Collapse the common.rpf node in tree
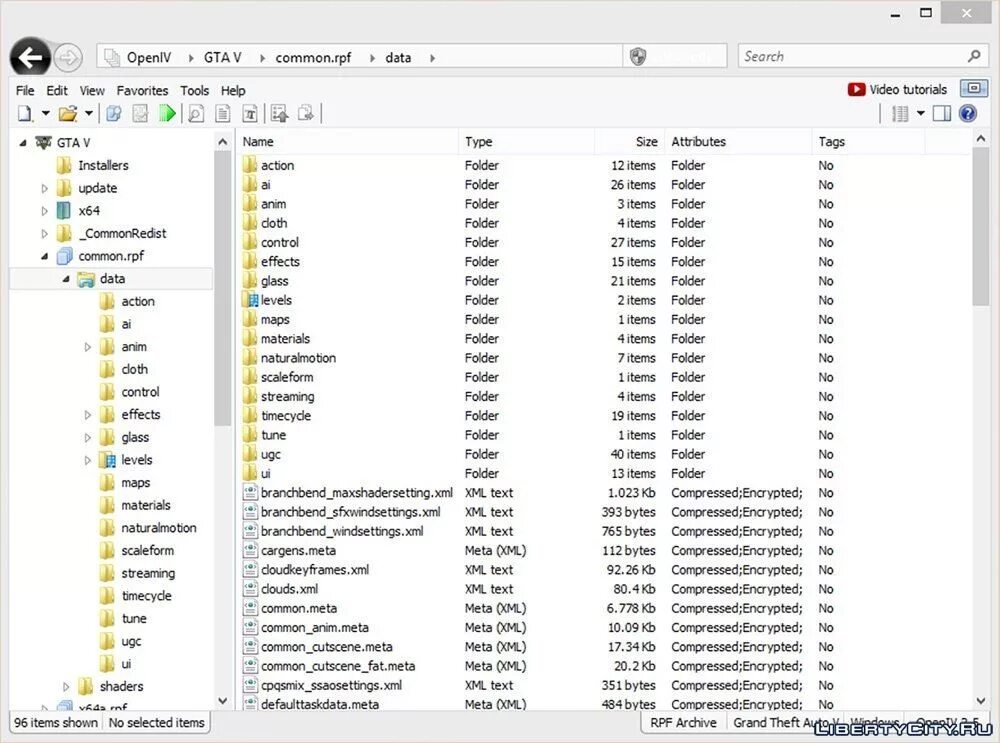Image resolution: width=1000 pixels, height=743 pixels. pyautogui.click(x=44, y=256)
